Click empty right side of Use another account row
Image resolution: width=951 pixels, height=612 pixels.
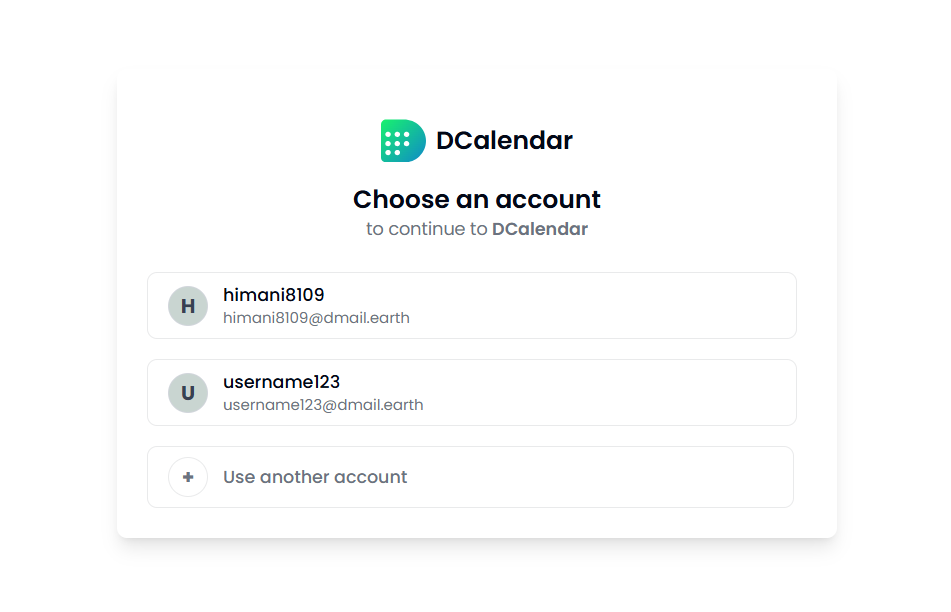click(x=680, y=477)
